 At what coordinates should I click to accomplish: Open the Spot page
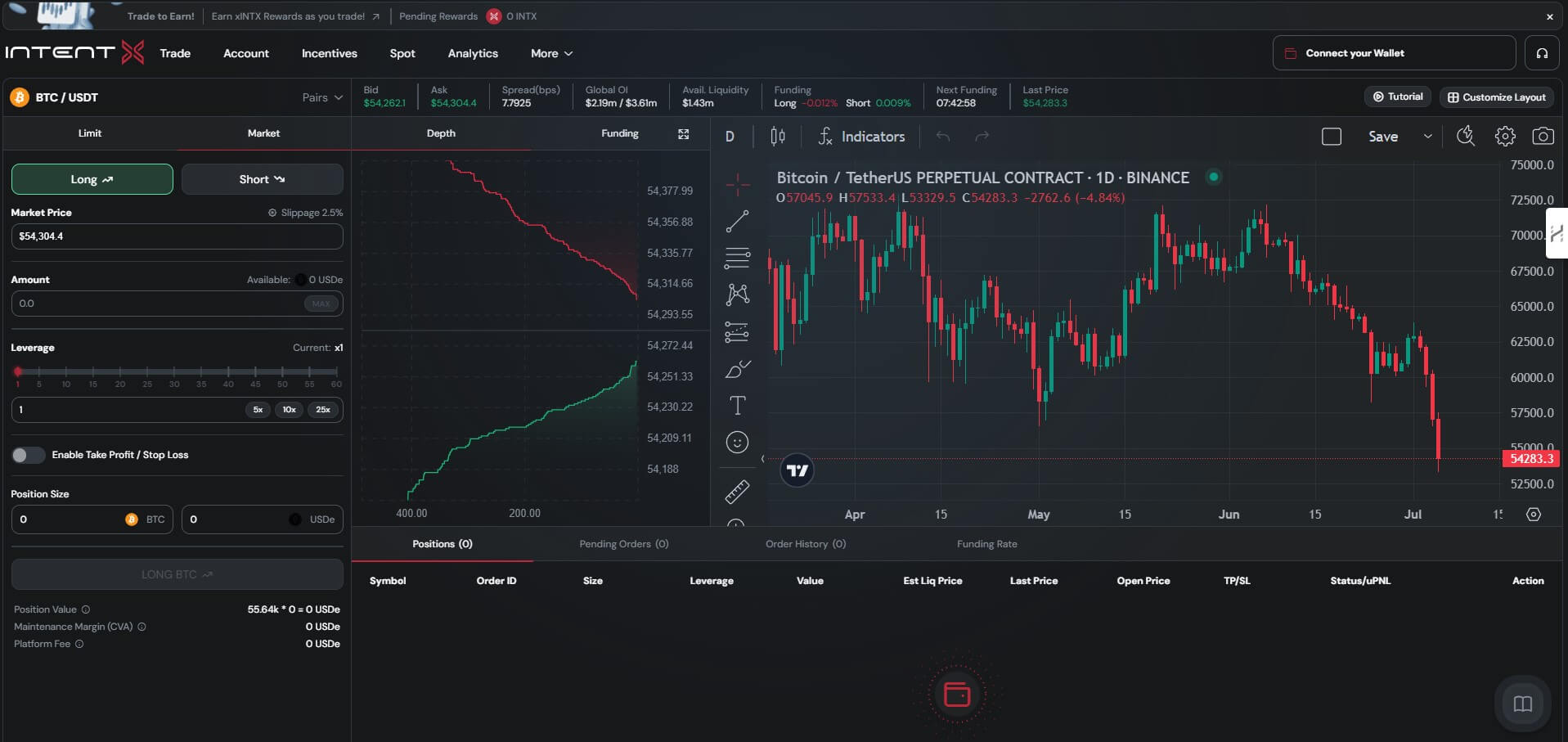click(402, 53)
